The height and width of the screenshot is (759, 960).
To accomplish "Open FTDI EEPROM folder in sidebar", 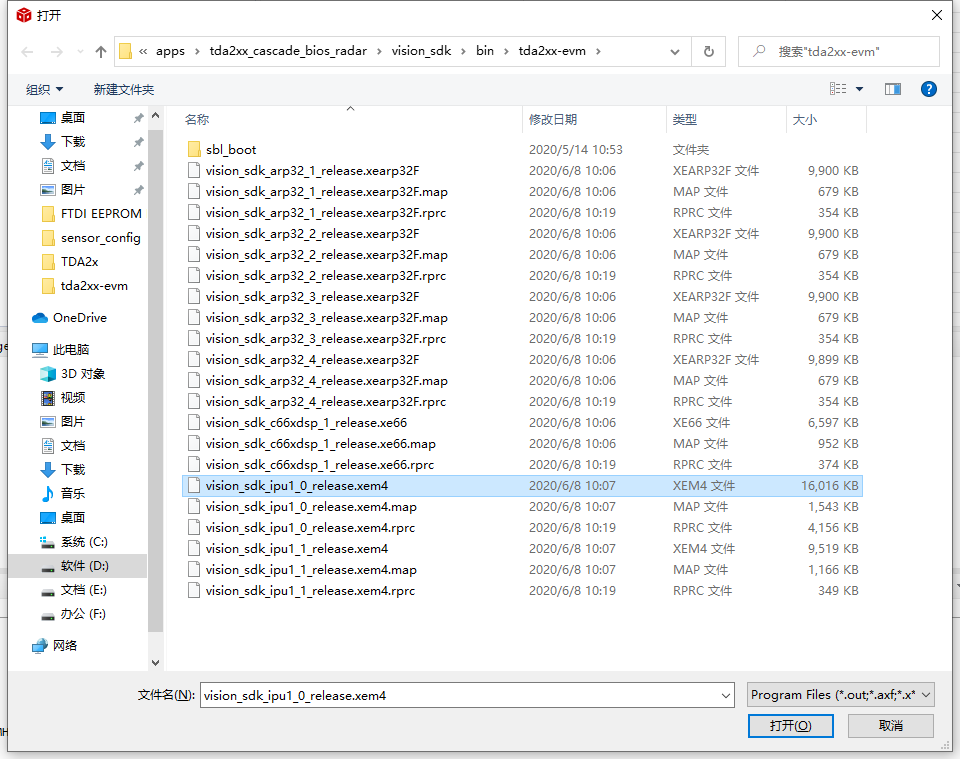I will [93, 214].
